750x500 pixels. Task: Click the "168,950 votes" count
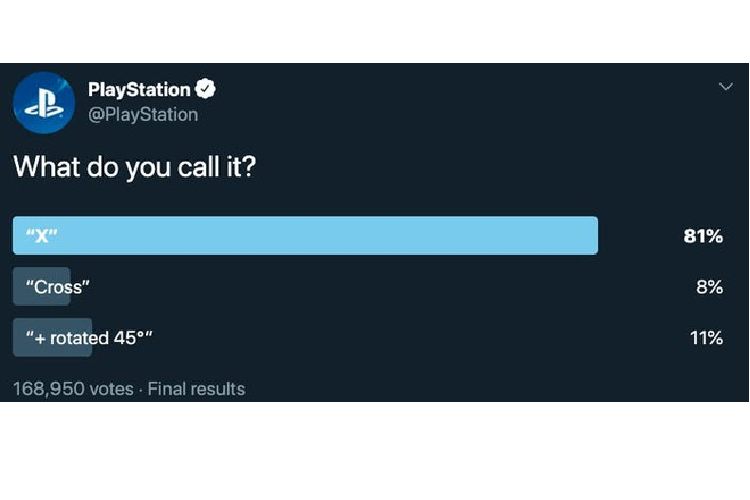tap(72, 389)
